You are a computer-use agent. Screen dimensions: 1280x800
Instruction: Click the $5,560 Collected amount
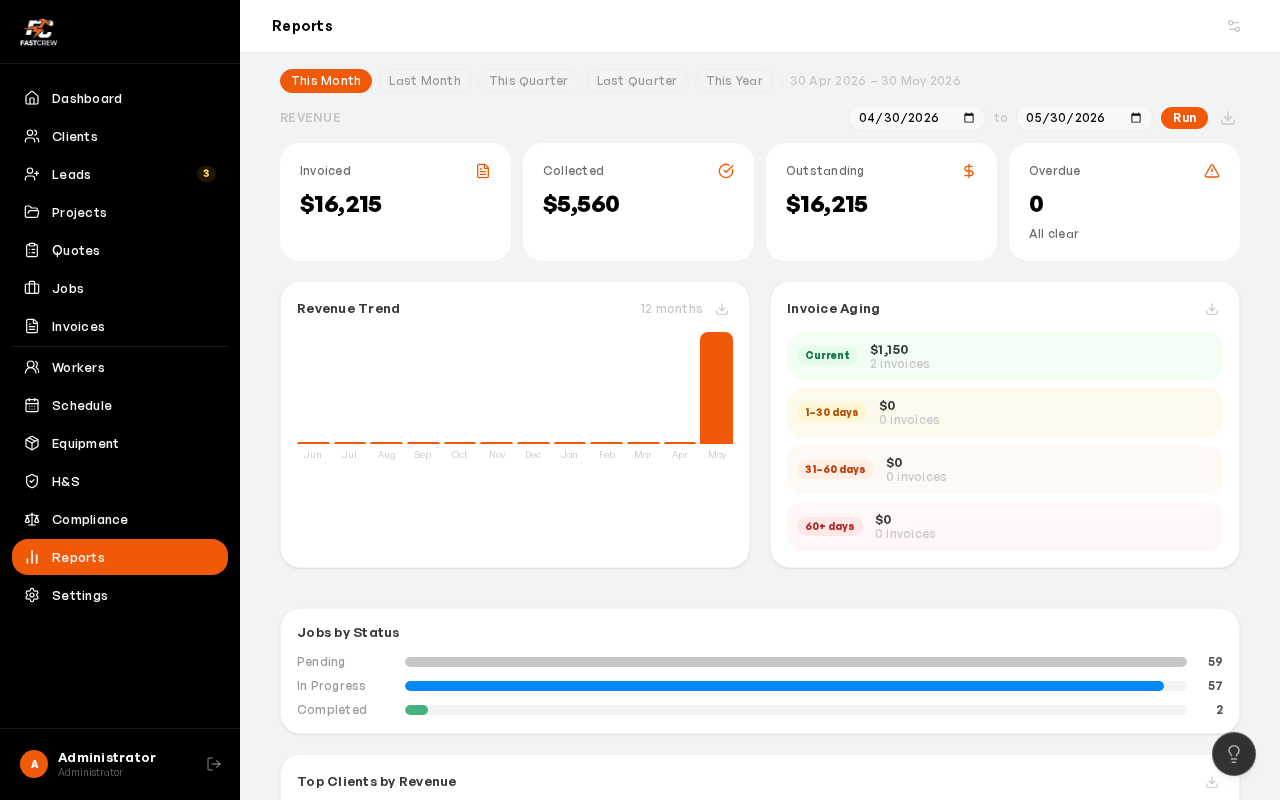click(581, 204)
